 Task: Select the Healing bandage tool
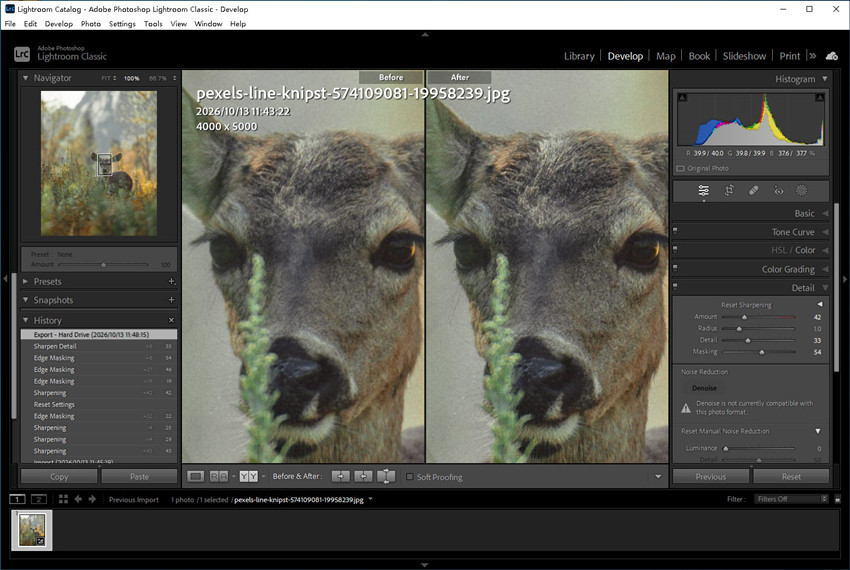[x=754, y=190]
